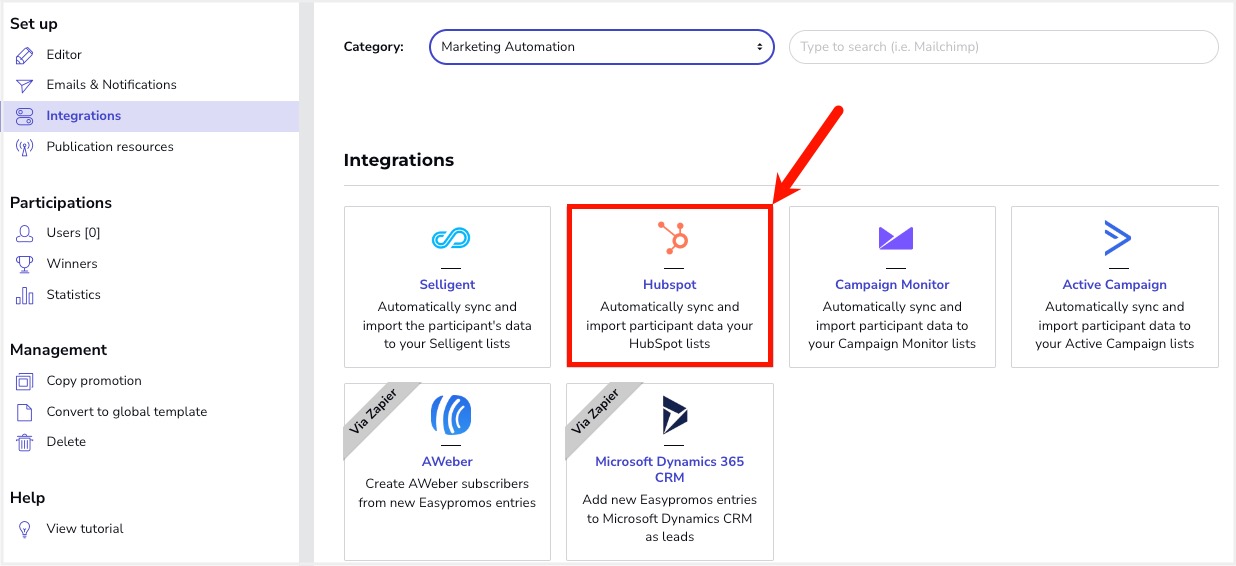This screenshot has height=566, width=1236.
Task: Open the View tutorial help link
Action: pyautogui.click(x=85, y=529)
